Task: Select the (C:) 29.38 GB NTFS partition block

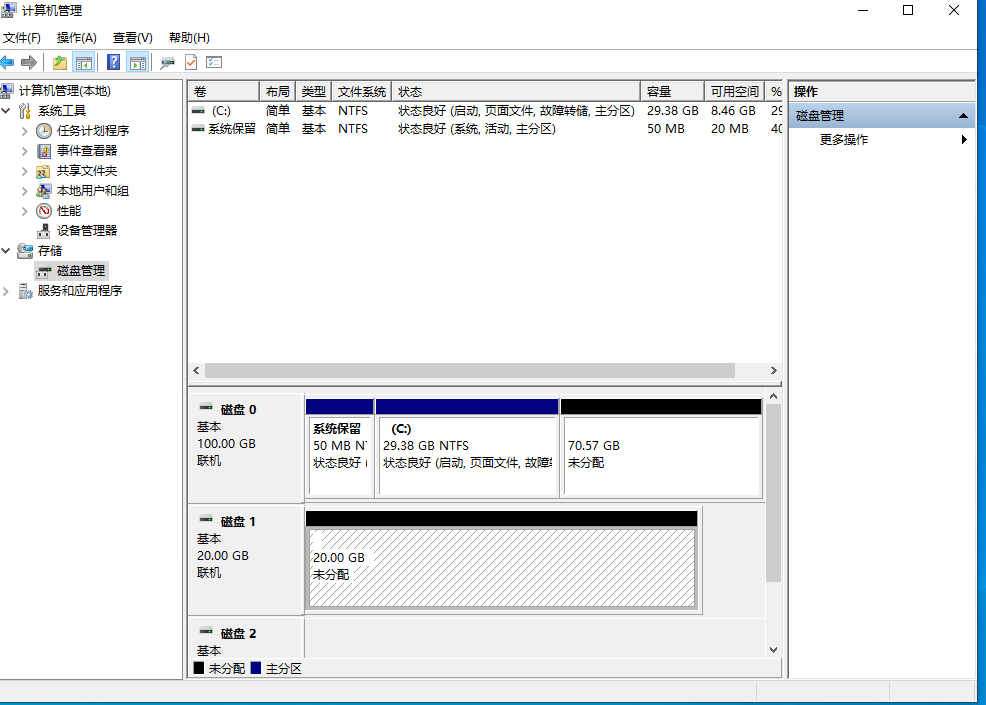Action: tap(466, 455)
